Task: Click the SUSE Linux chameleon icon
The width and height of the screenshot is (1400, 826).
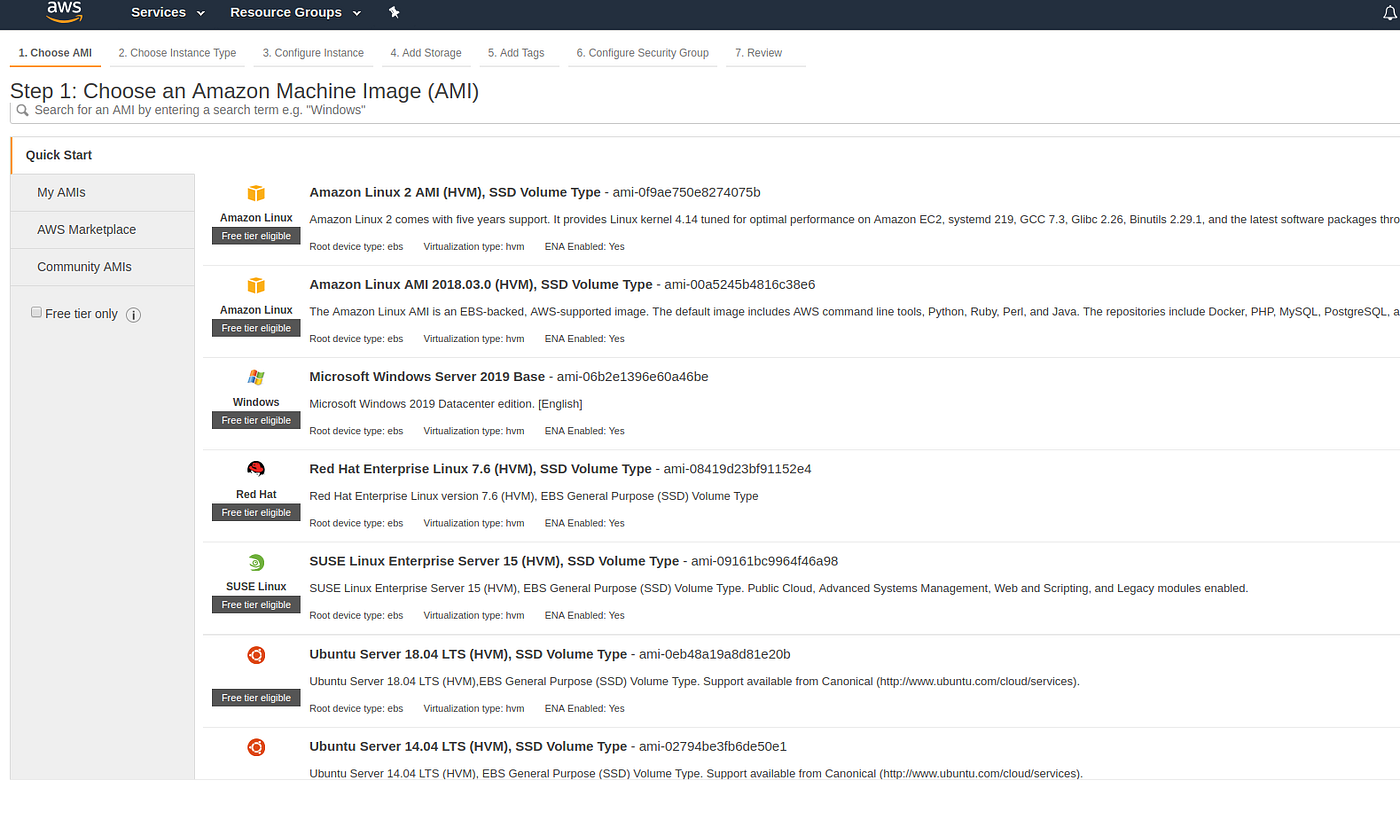Action: (256, 562)
